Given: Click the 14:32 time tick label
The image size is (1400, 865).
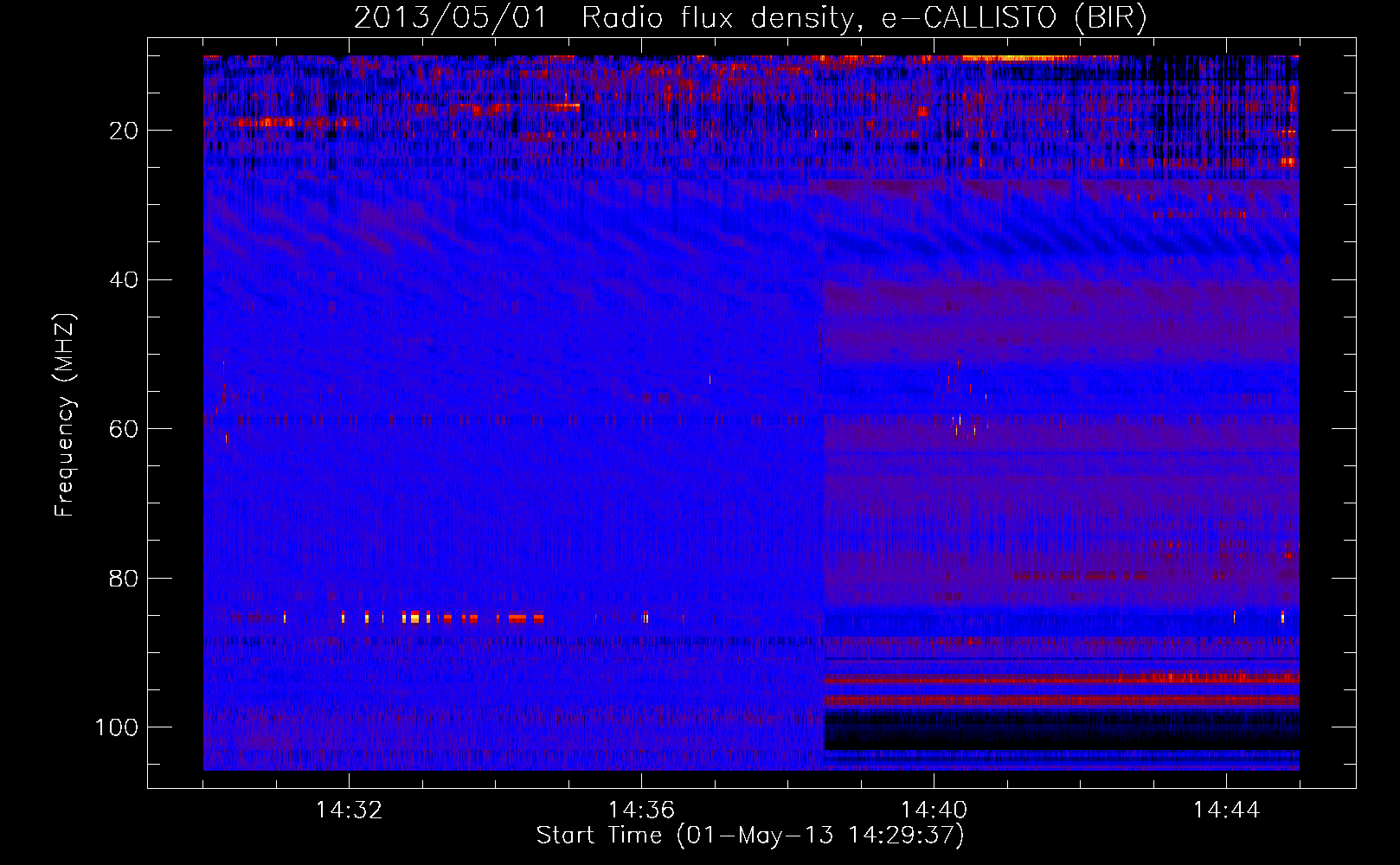Looking at the screenshot, I should click(349, 811).
